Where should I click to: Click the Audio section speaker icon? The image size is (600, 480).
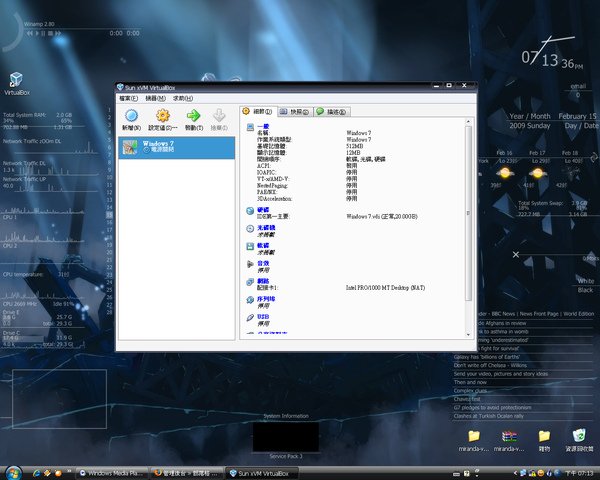pos(250,264)
